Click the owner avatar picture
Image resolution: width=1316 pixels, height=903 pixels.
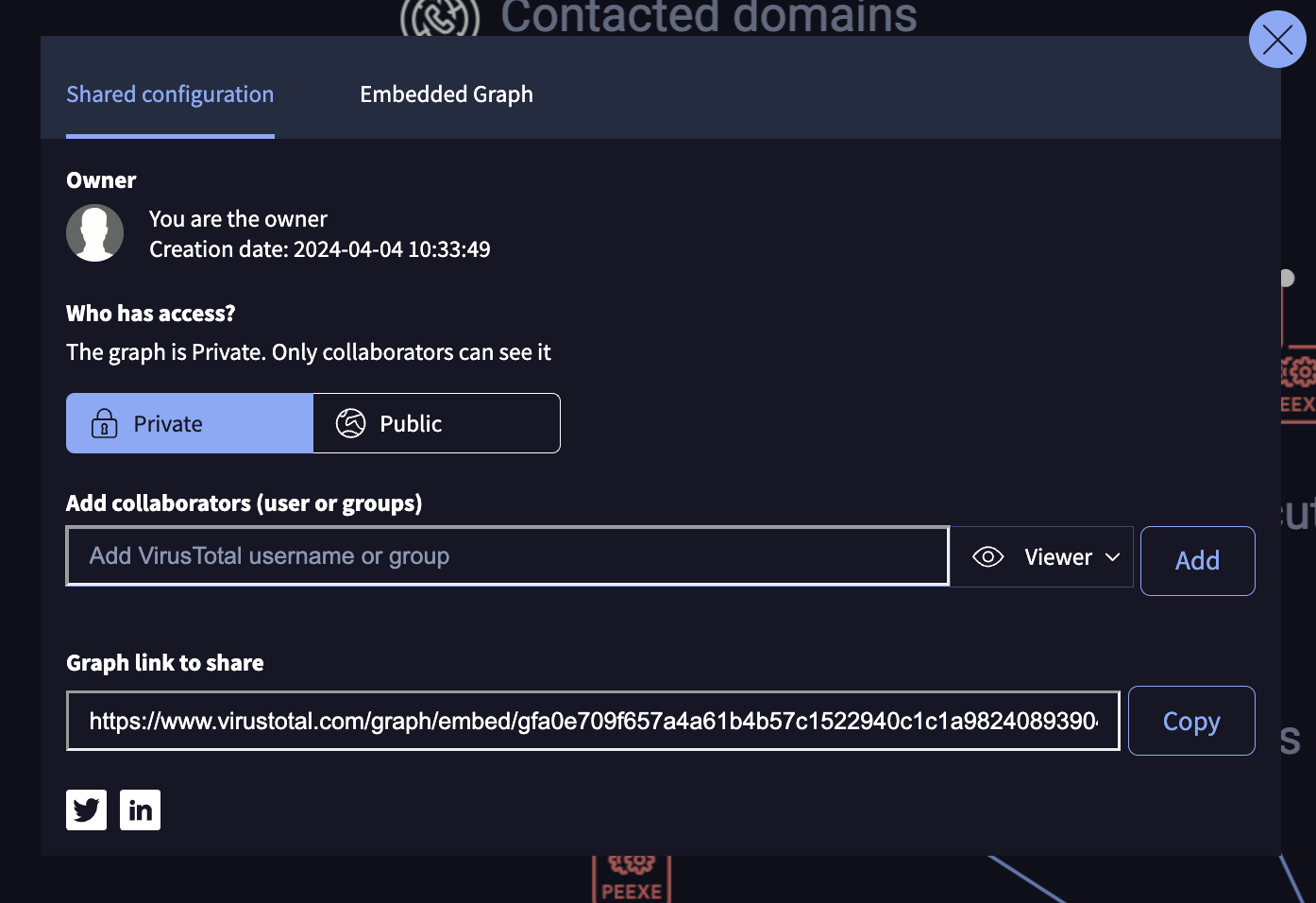tap(94, 233)
